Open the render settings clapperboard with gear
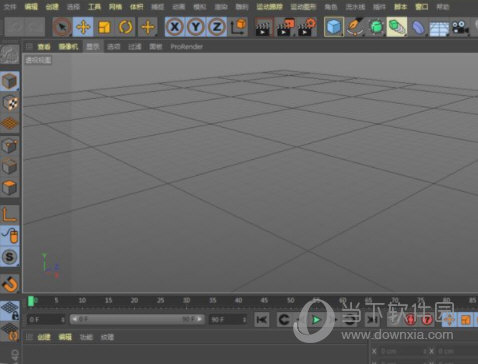 (x=306, y=27)
